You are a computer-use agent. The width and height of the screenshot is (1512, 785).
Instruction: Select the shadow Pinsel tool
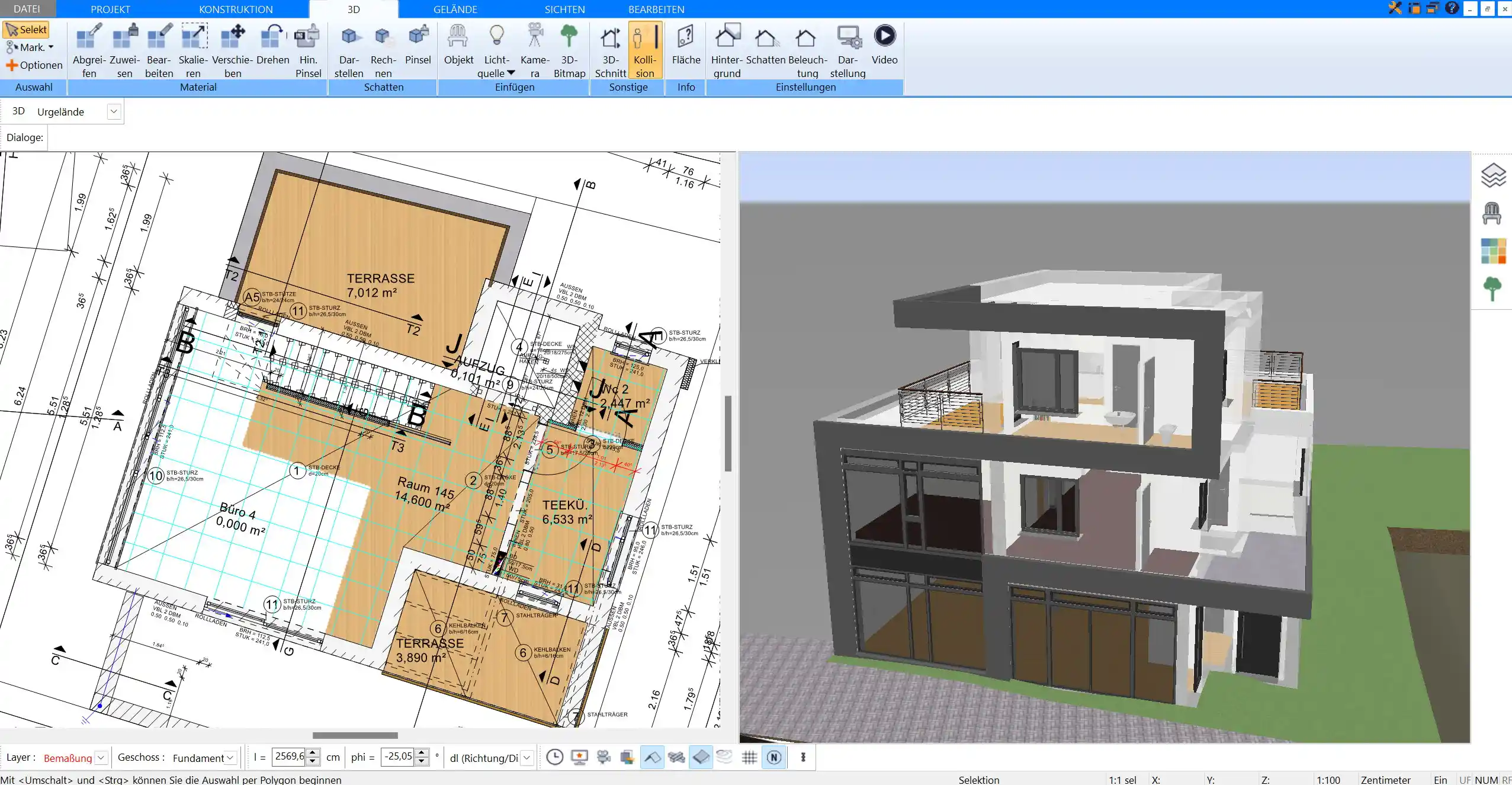(x=418, y=45)
